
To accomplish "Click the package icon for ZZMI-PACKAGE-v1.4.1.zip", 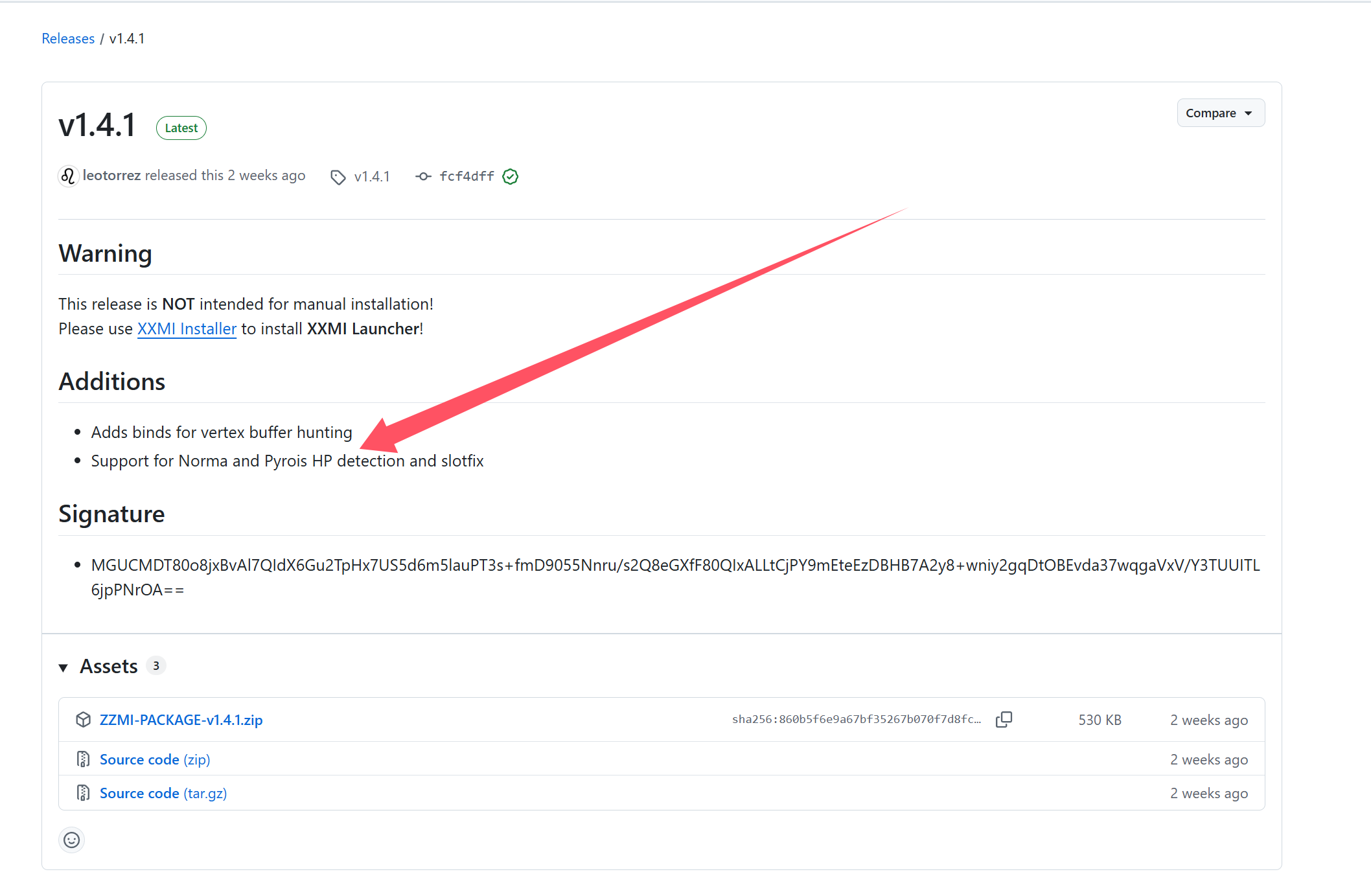I will (83, 720).
